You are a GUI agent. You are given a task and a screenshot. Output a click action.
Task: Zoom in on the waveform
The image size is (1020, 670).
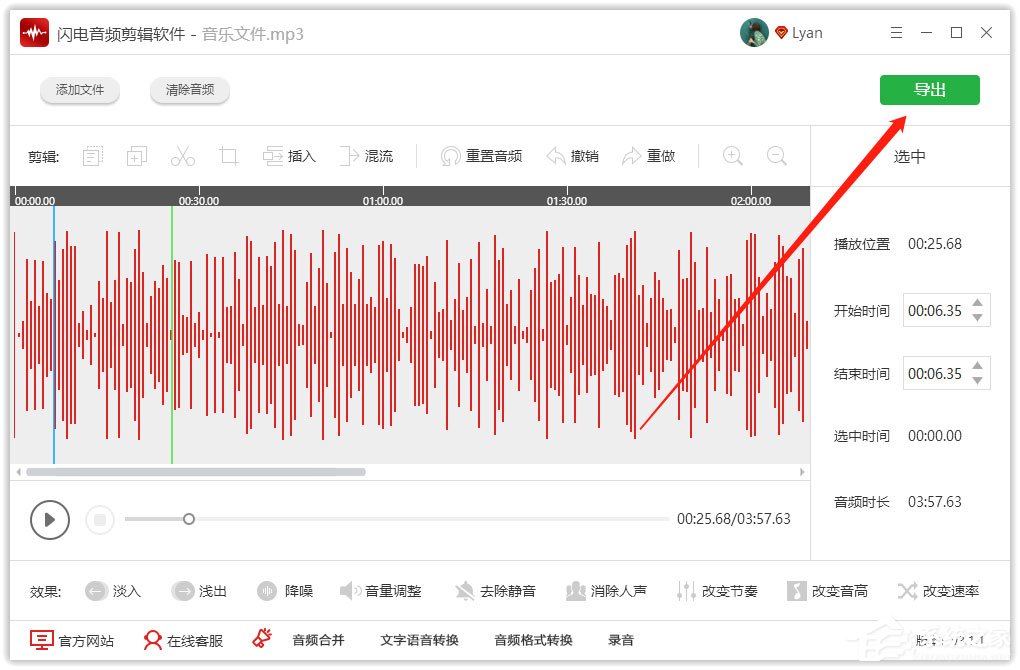click(732, 155)
